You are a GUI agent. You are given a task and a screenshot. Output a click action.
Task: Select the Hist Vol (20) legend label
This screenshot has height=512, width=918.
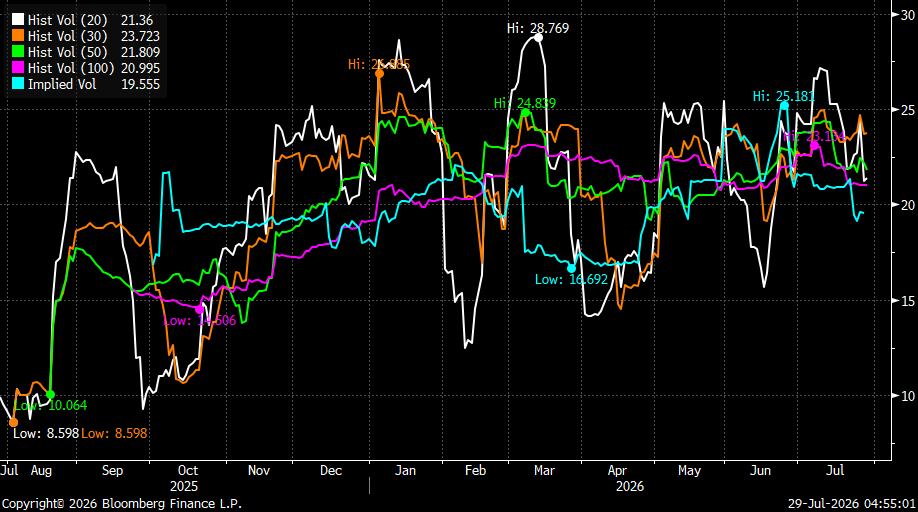(67, 20)
